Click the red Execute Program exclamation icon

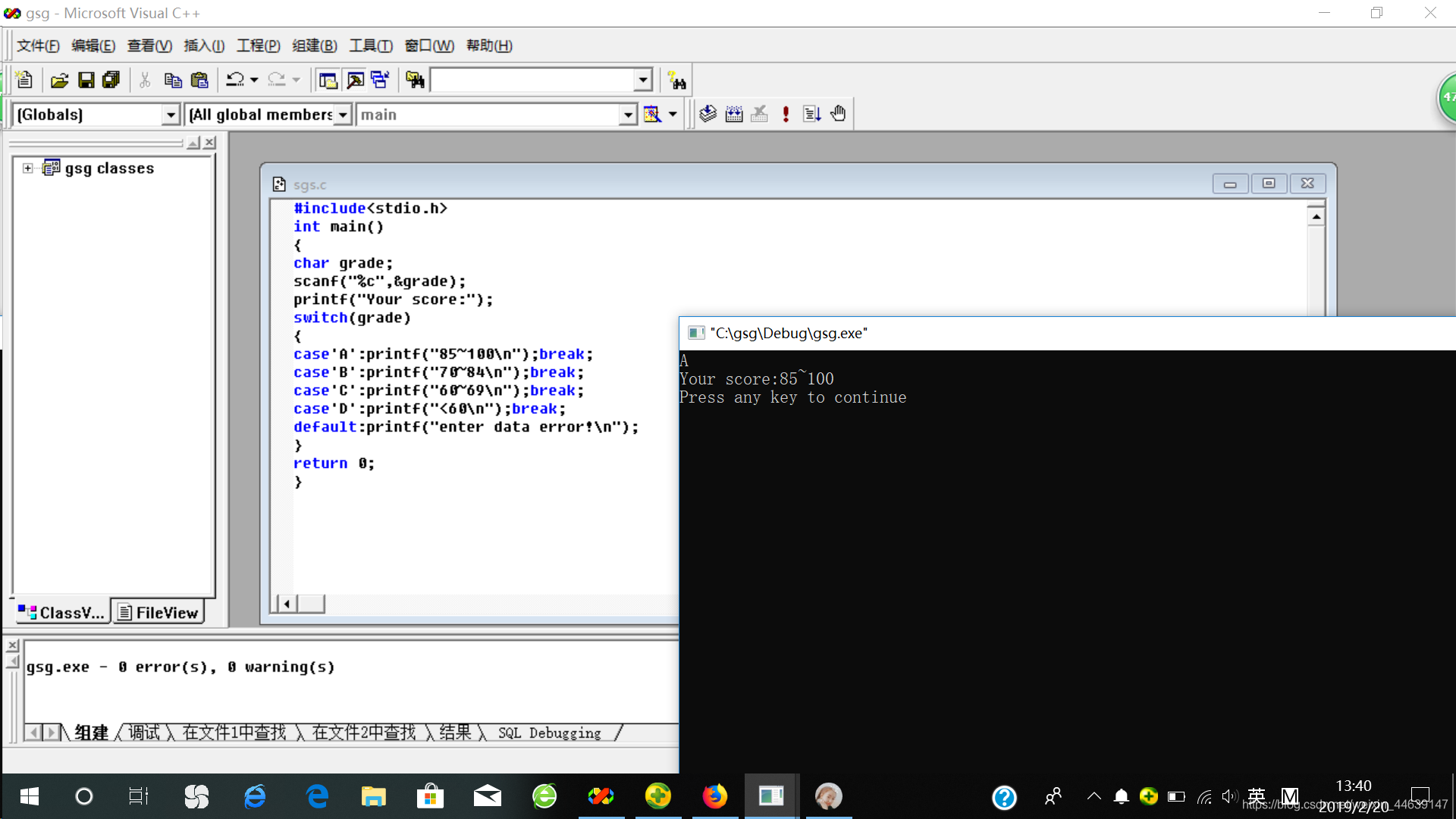[786, 114]
